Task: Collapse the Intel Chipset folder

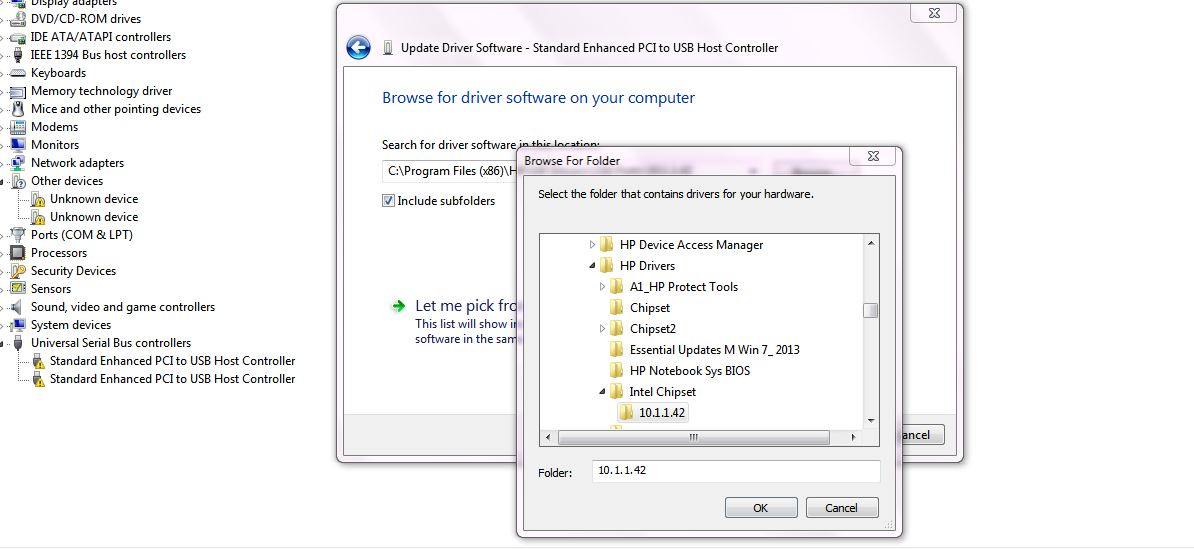Action: point(602,392)
